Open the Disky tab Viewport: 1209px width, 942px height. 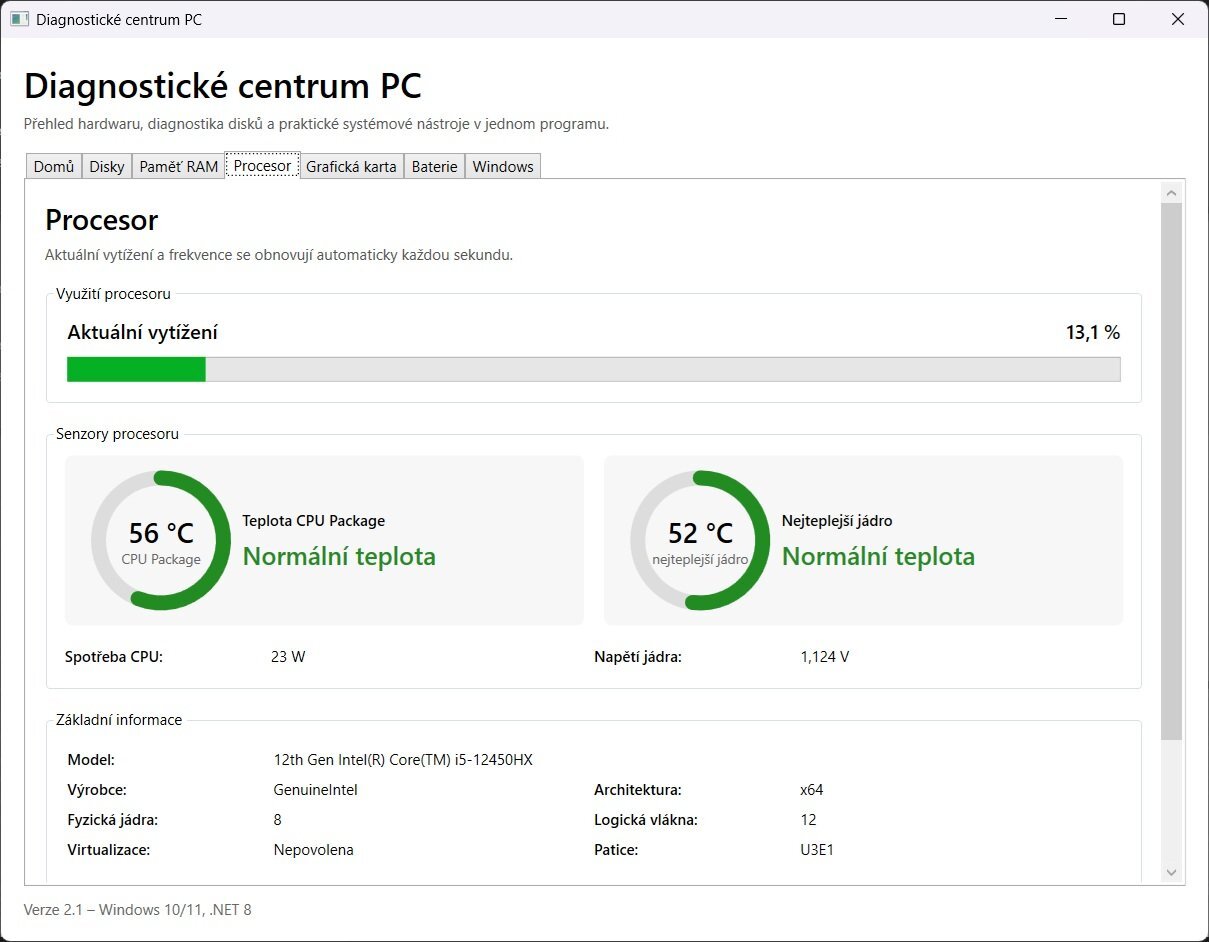(107, 167)
